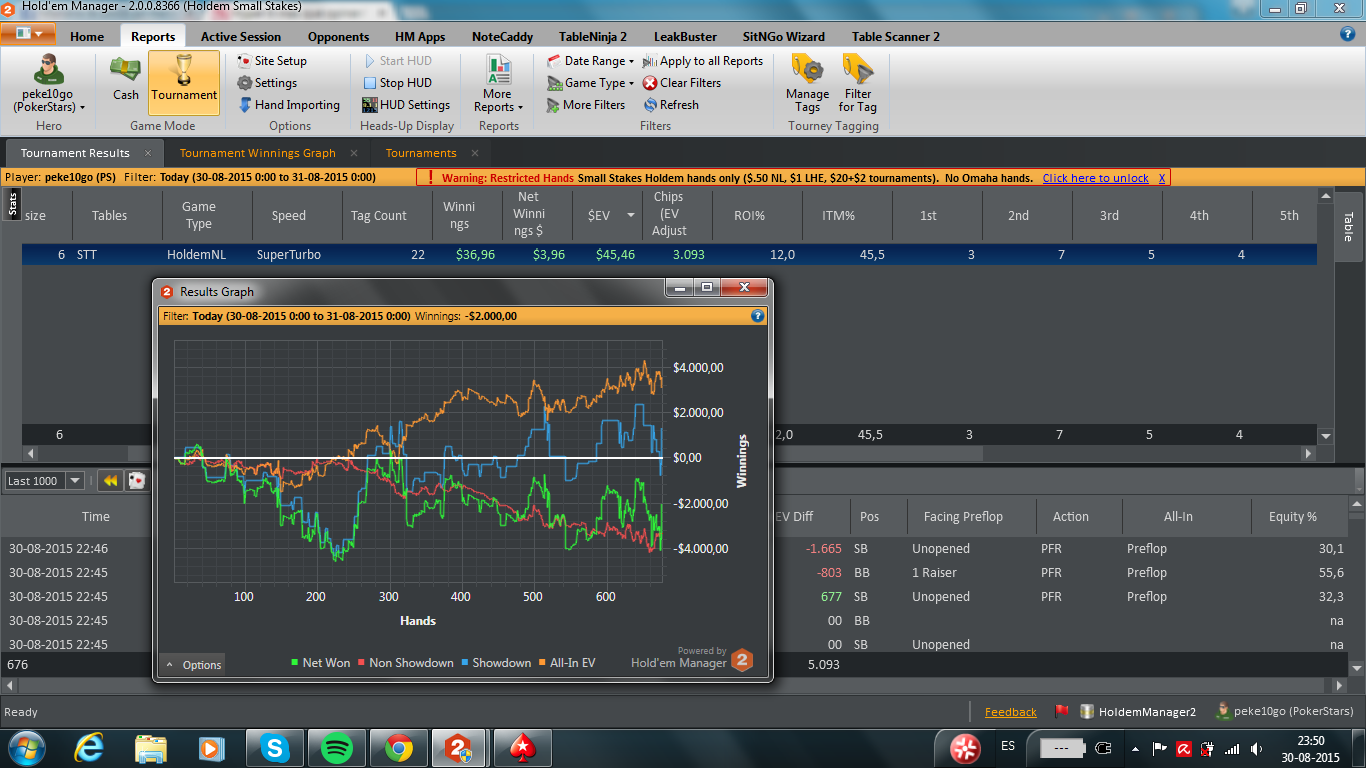Screen dimensions: 1366x768
Task: Toggle the All-In EV graph line
Action: tap(567, 663)
